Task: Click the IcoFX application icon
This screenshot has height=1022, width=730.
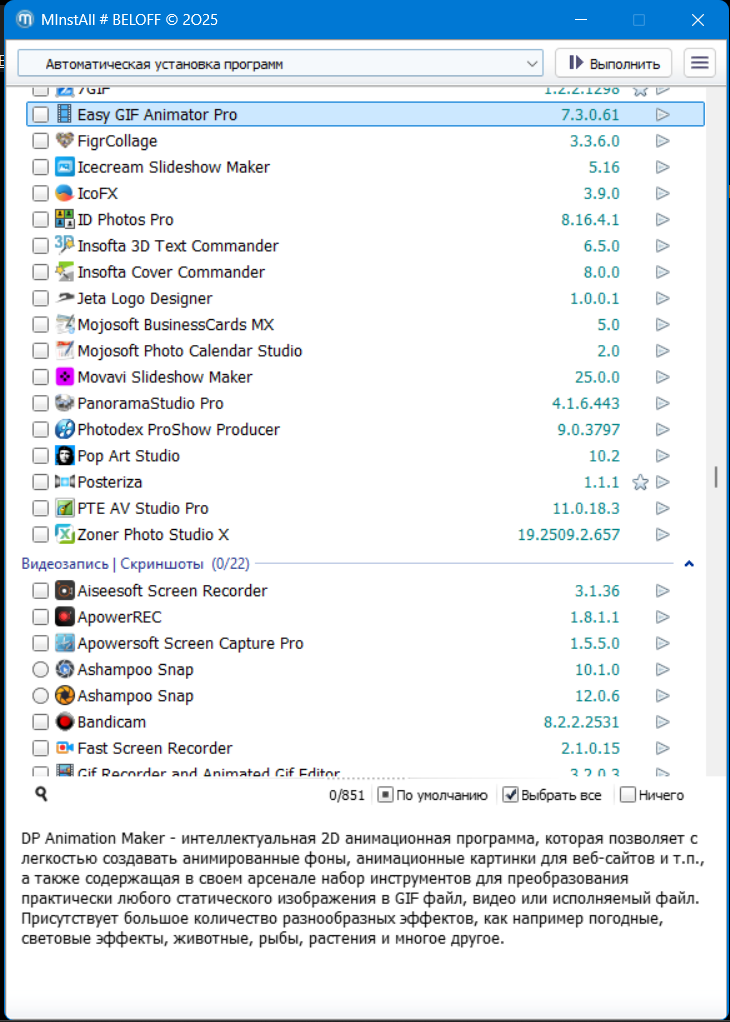Action: 64,193
